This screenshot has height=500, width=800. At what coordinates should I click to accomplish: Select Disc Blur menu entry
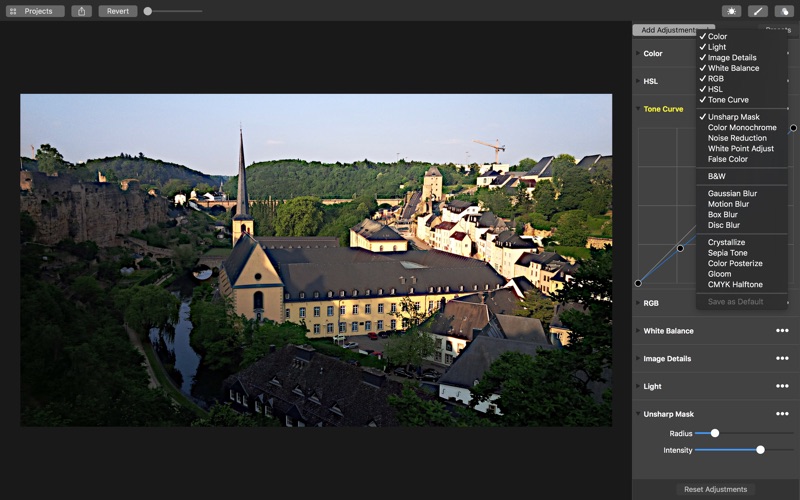click(x=742, y=225)
